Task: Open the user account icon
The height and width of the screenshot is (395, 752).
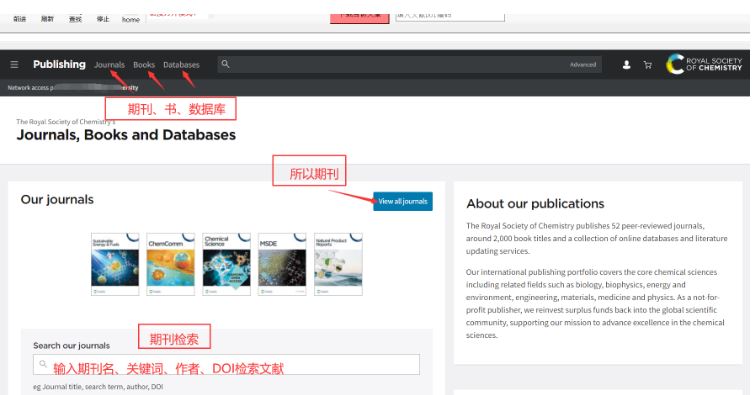Action: coord(626,65)
